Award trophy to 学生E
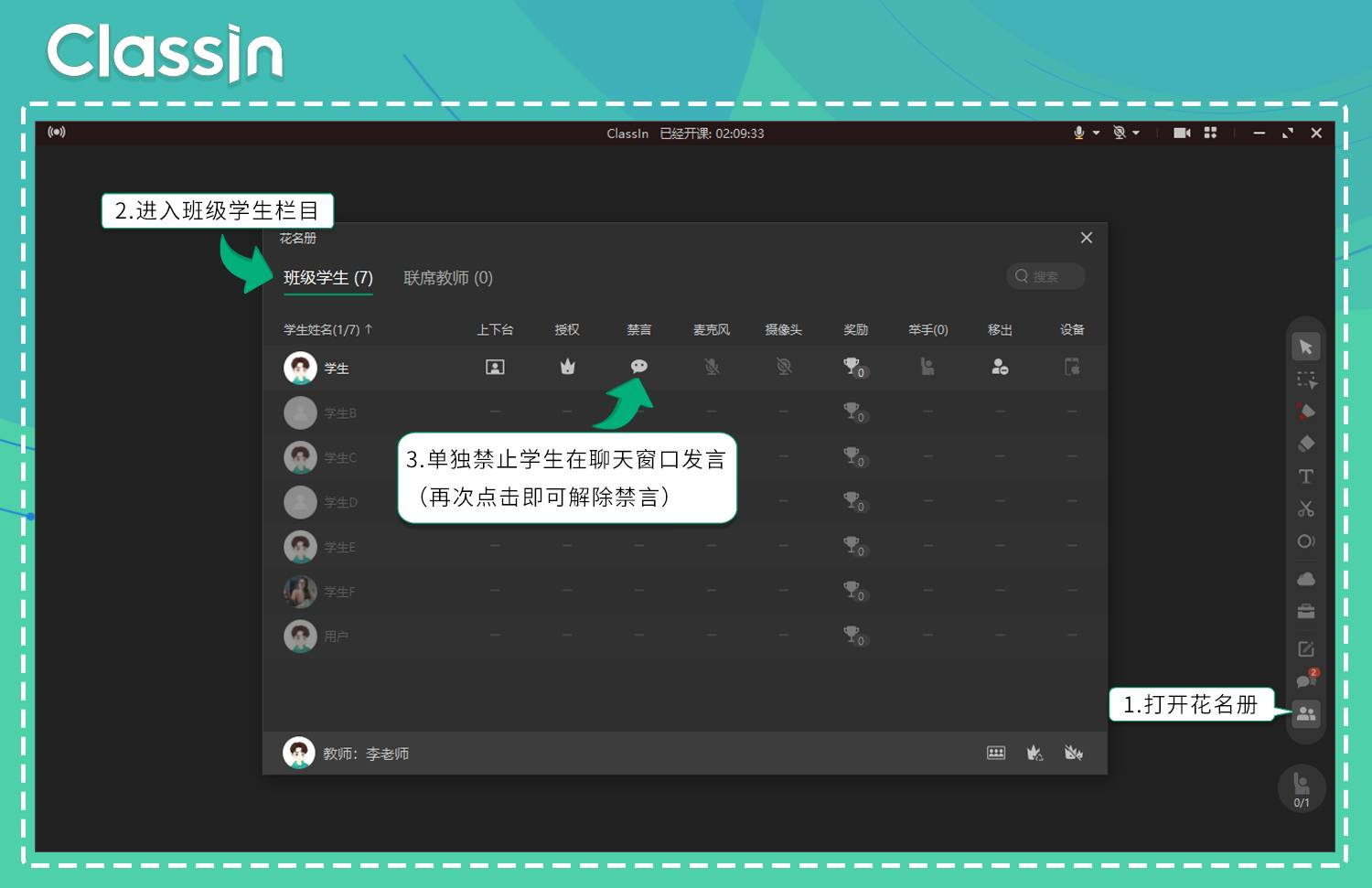 point(854,547)
